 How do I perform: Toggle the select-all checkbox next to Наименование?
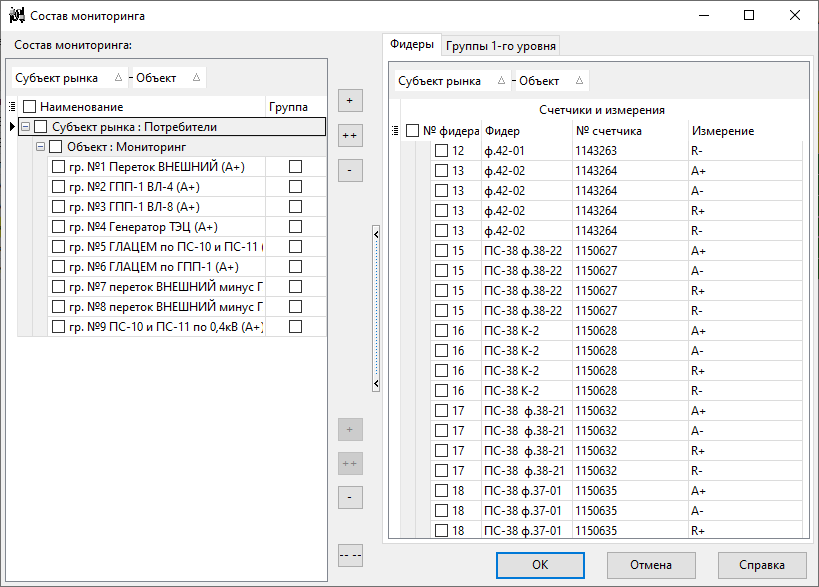click(x=29, y=106)
